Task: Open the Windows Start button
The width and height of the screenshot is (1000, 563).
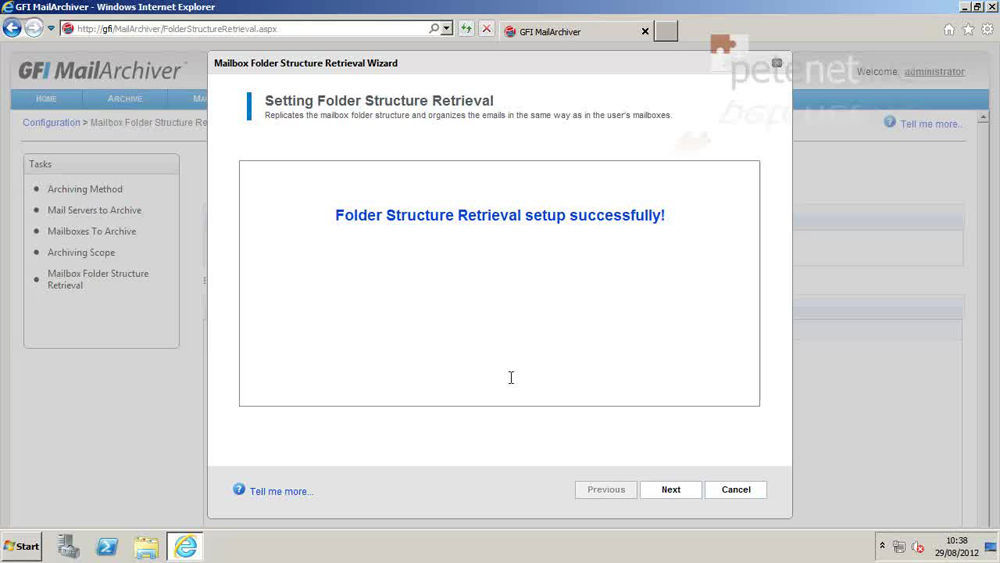Action: click(x=22, y=546)
